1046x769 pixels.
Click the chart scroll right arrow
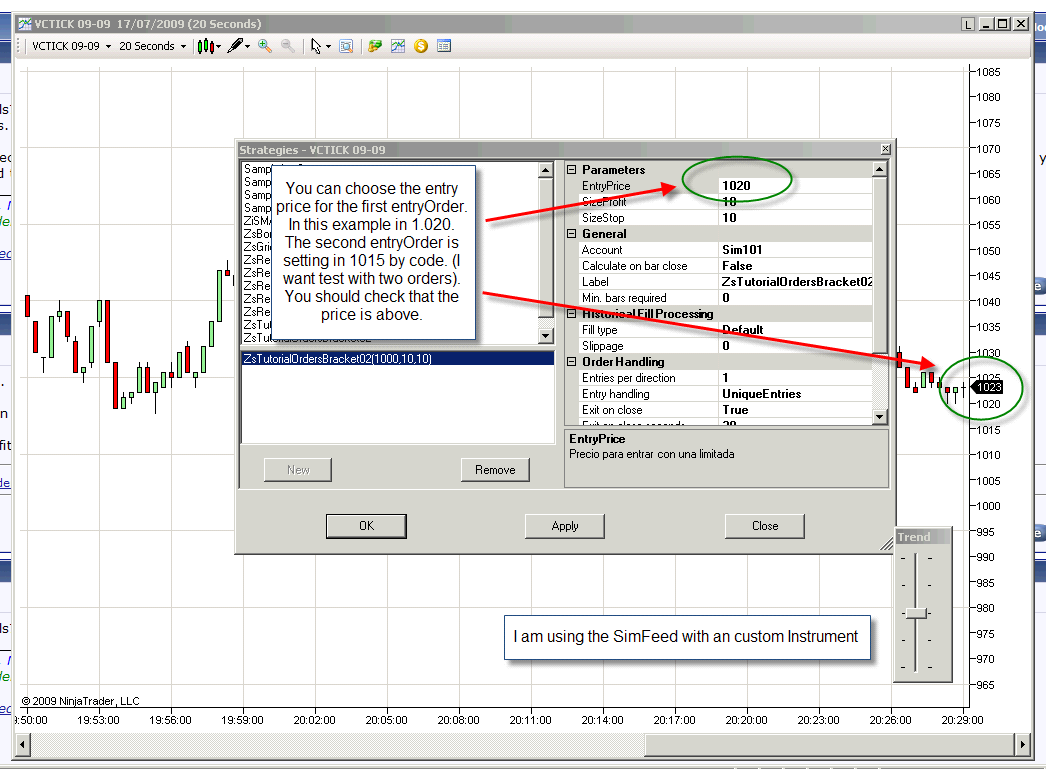[x=1022, y=744]
